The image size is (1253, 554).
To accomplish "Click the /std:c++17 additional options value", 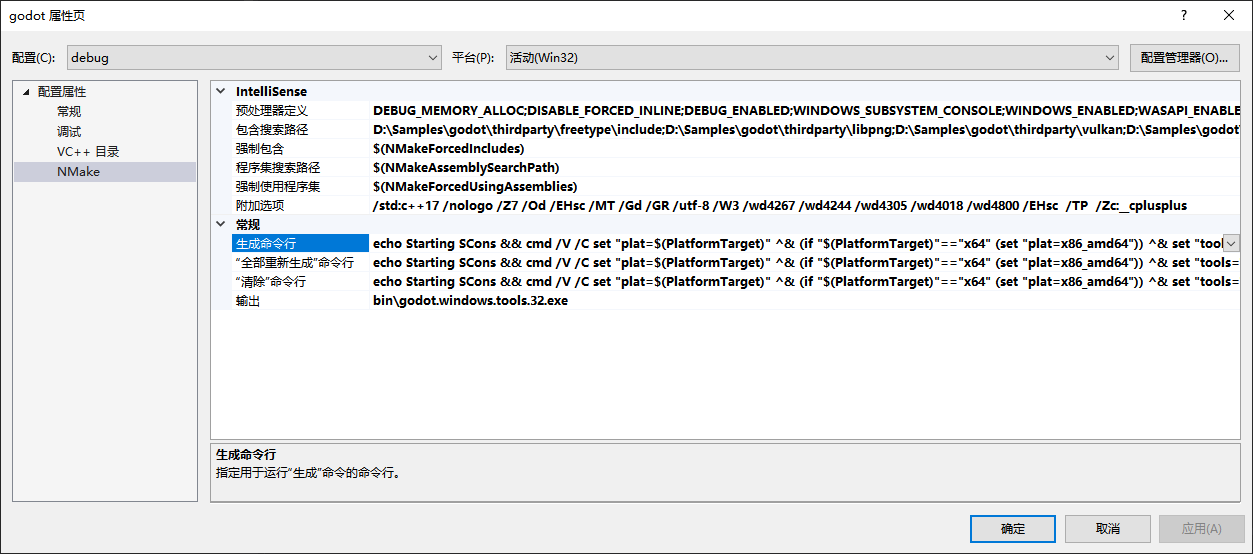I will (780, 205).
